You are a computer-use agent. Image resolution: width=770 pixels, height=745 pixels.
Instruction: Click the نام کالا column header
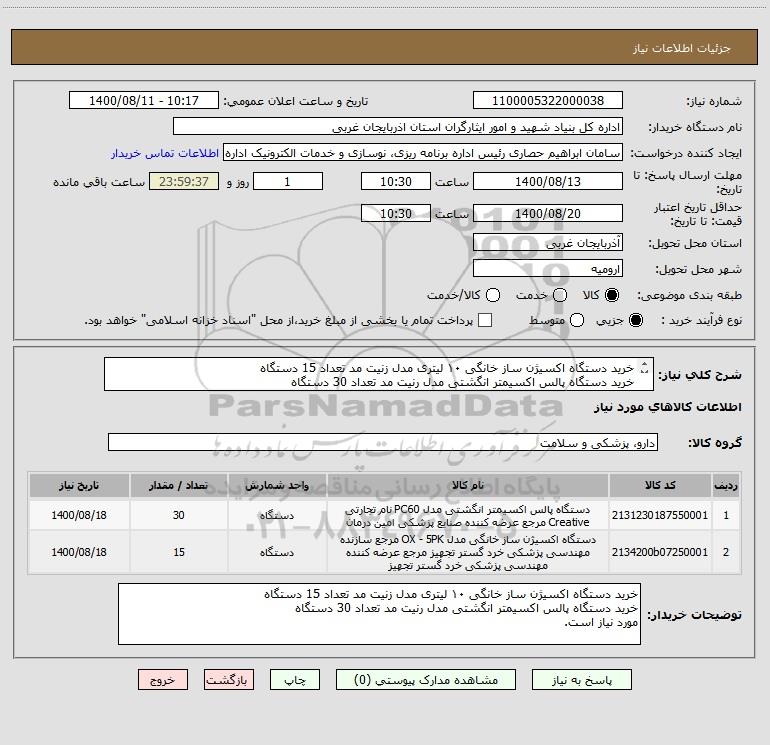coord(468,486)
